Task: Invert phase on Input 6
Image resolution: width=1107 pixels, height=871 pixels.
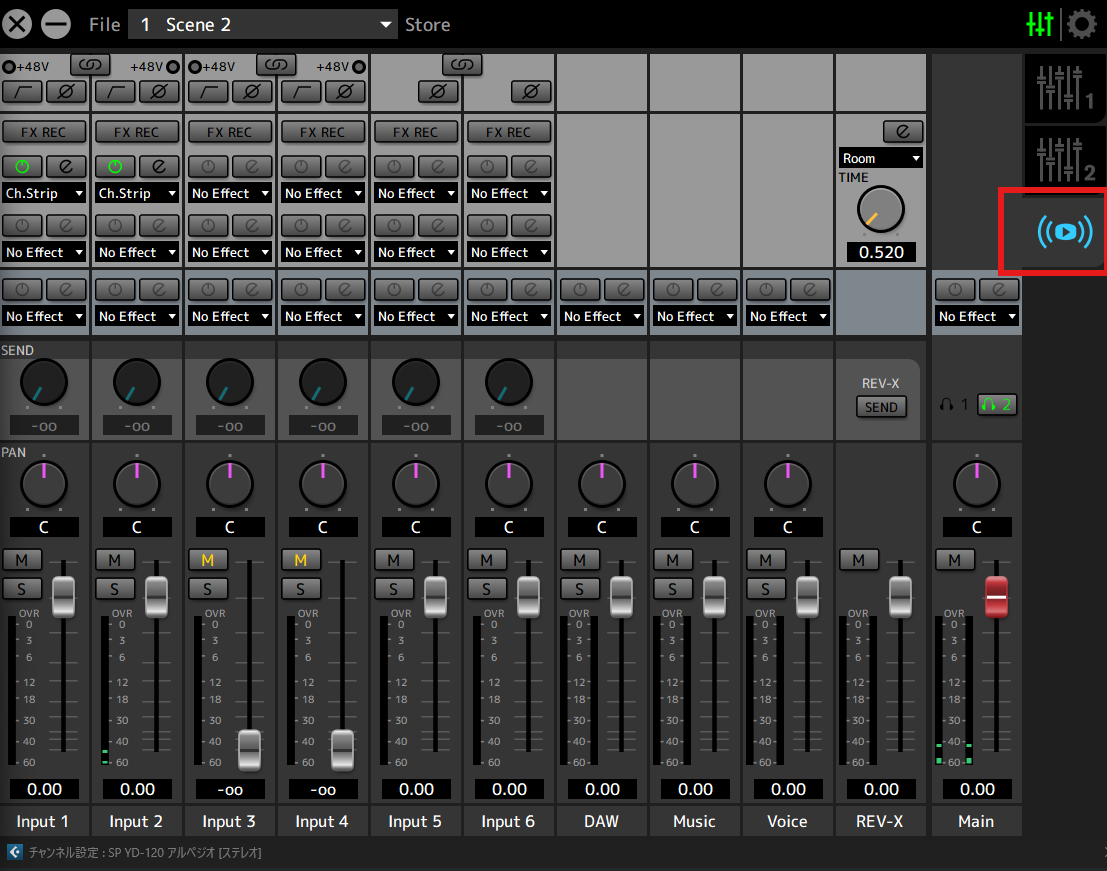Action: click(531, 91)
